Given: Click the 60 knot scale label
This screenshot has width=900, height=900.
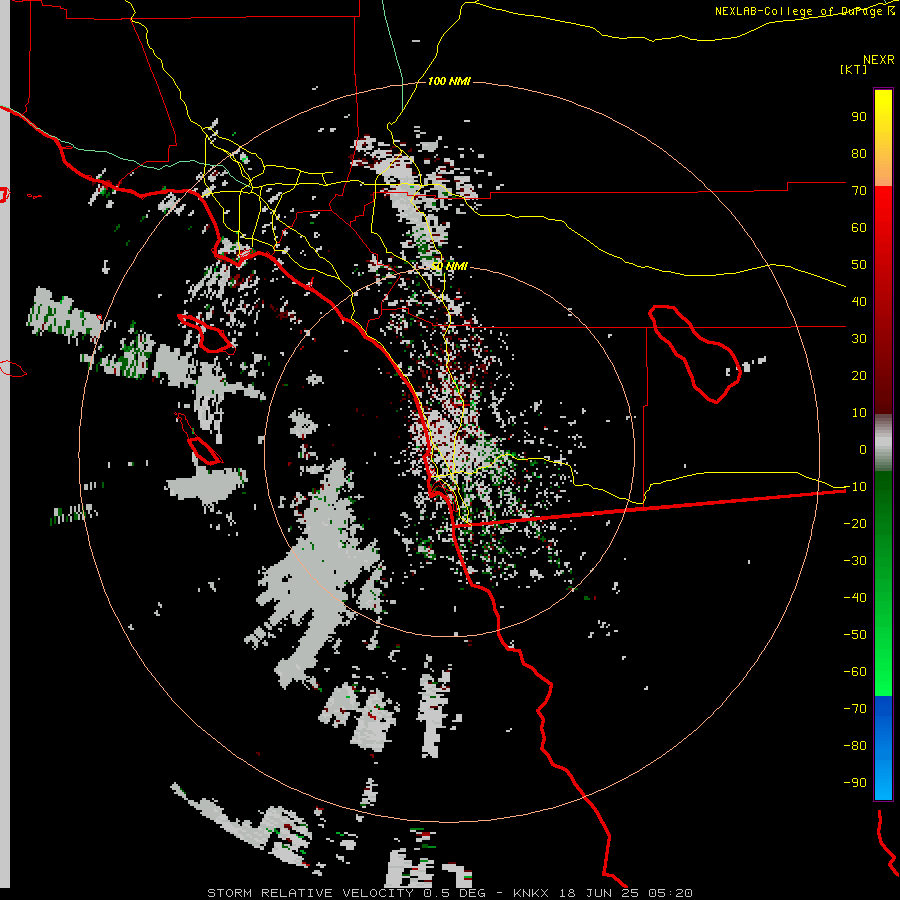Looking at the screenshot, I should [859, 228].
